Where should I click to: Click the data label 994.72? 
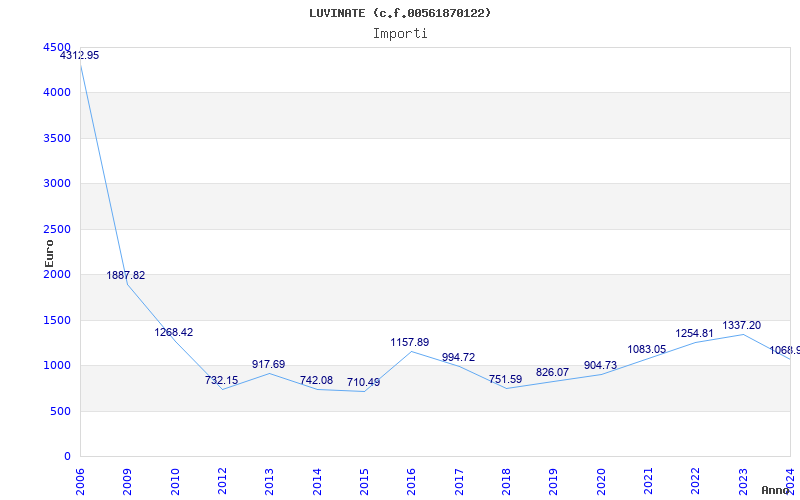[x=458, y=357]
